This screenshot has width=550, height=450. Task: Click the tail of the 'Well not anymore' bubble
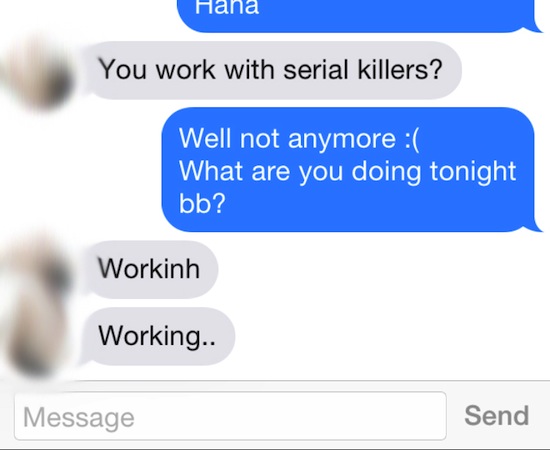pos(537,226)
